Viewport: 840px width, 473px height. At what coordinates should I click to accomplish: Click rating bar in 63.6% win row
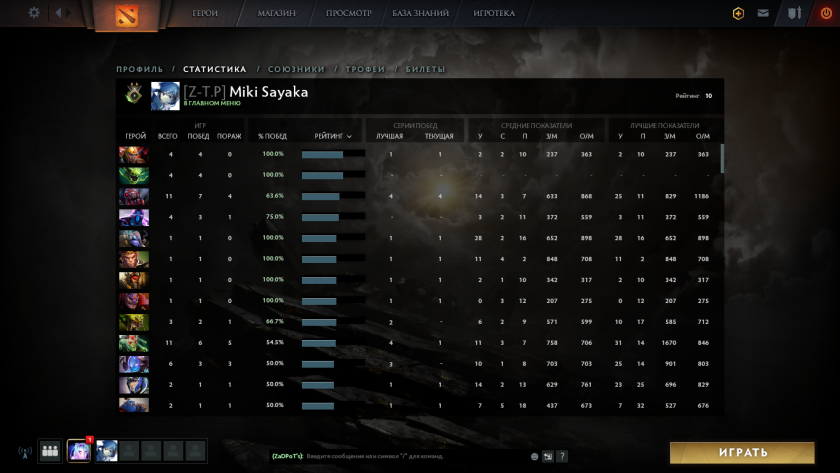coord(333,197)
